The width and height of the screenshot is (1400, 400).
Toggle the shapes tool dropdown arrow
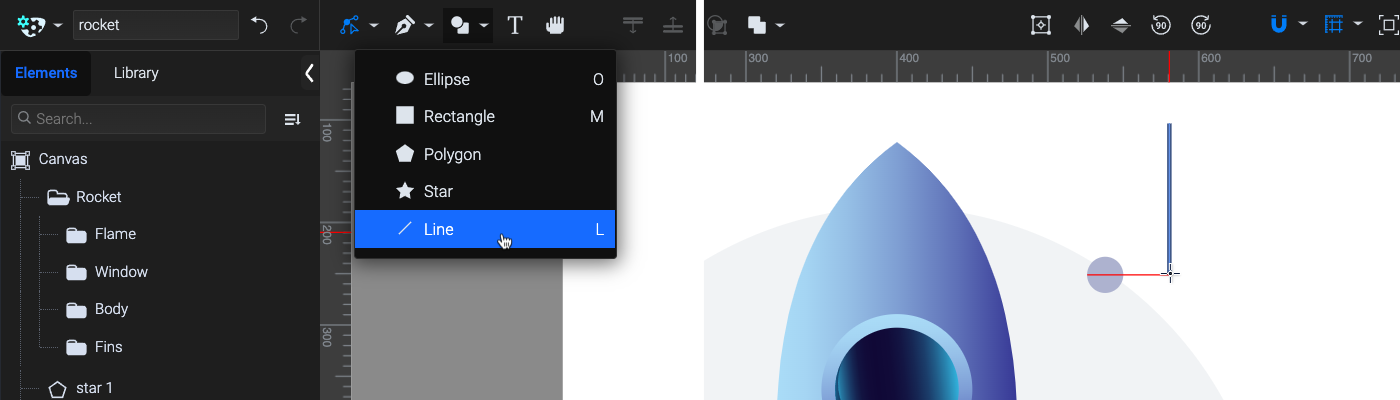click(484, 26)
